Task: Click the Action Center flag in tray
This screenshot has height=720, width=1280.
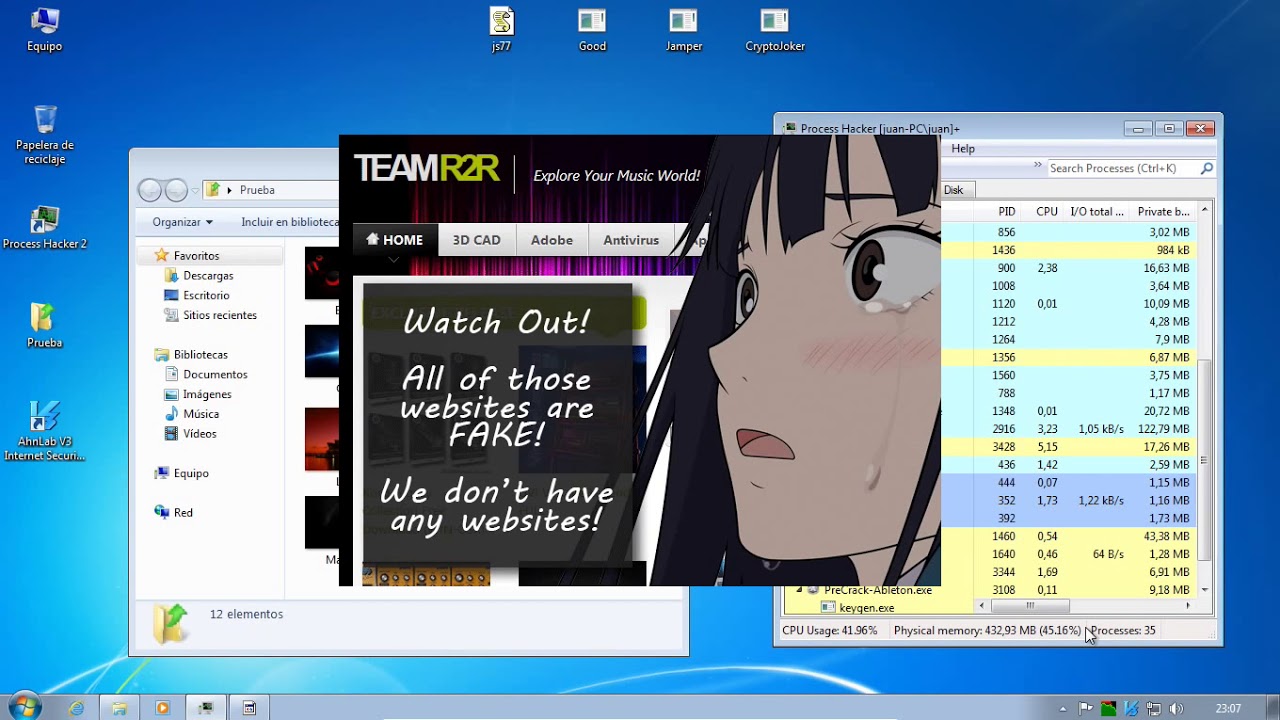Action: tap(1086, 709)
